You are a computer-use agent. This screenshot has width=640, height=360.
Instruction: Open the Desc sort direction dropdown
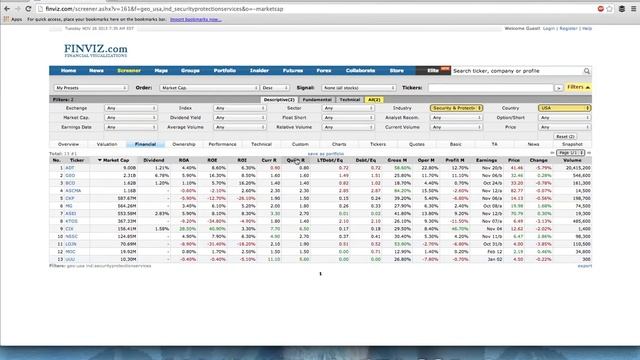click(x=275, y=88)
